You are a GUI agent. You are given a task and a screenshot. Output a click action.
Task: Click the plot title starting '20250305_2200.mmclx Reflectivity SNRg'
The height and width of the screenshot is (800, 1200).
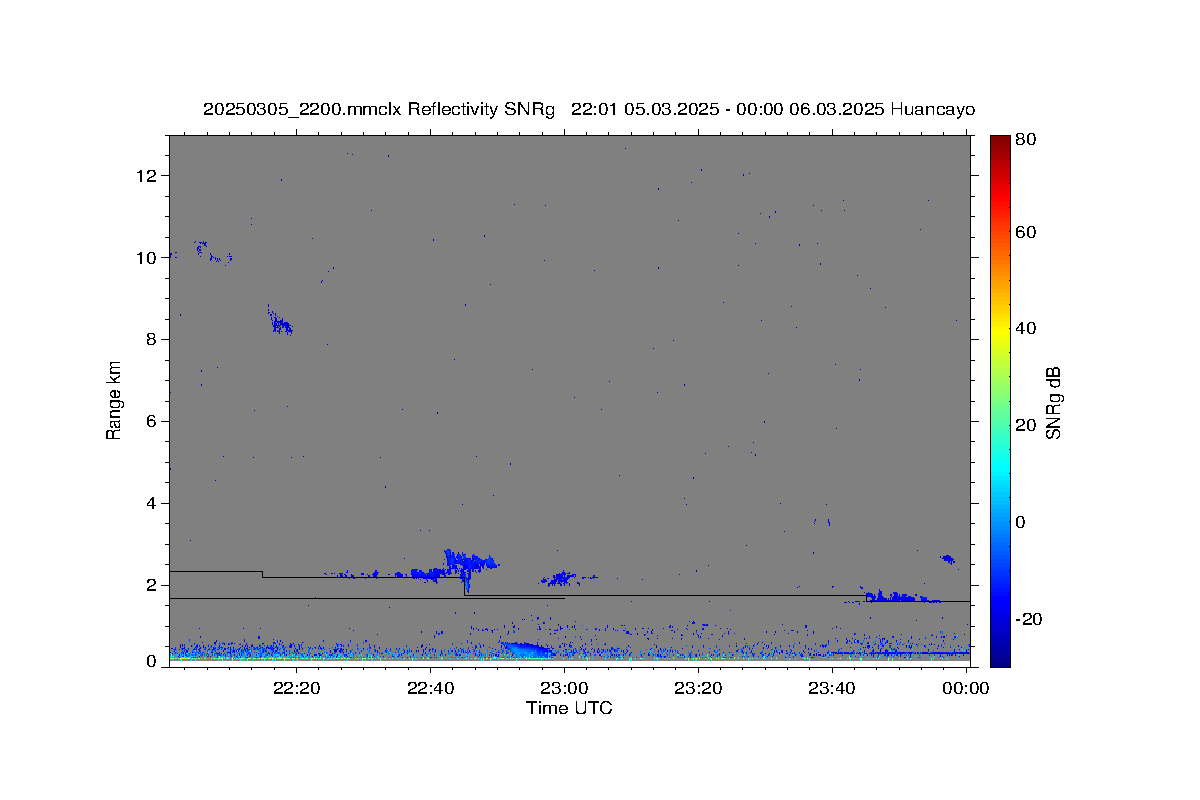point(589,109)
